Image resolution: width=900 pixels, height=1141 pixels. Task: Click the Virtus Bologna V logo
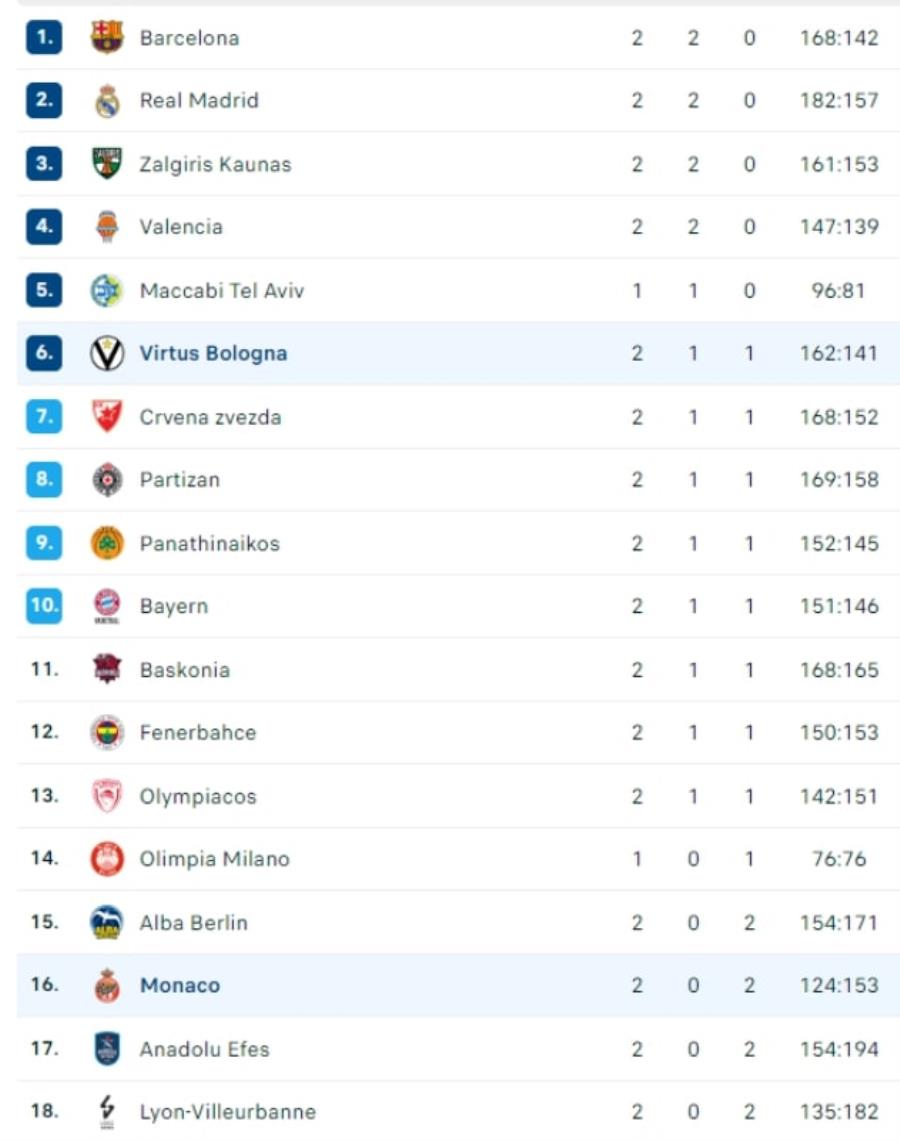click(x=107, y=353)
